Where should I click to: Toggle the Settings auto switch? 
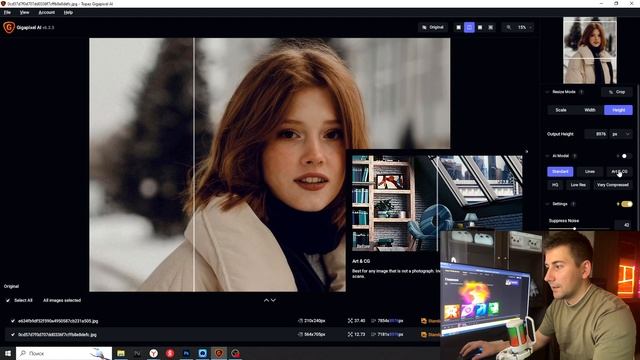point(627,204)
